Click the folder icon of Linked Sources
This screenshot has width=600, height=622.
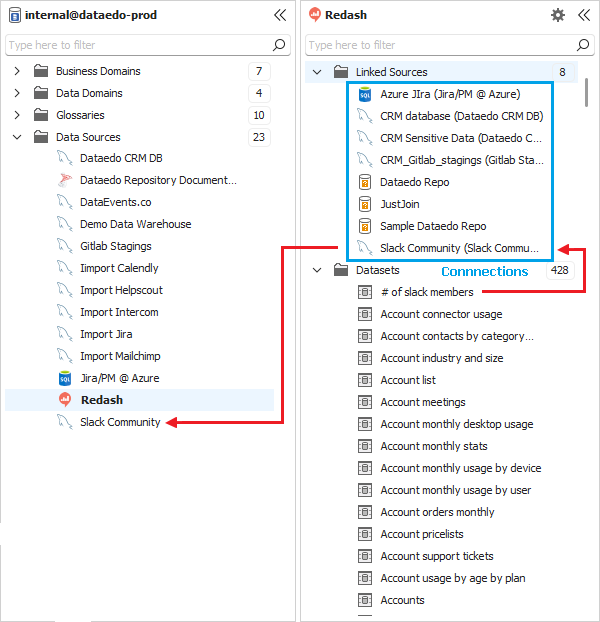pos(341,72)
